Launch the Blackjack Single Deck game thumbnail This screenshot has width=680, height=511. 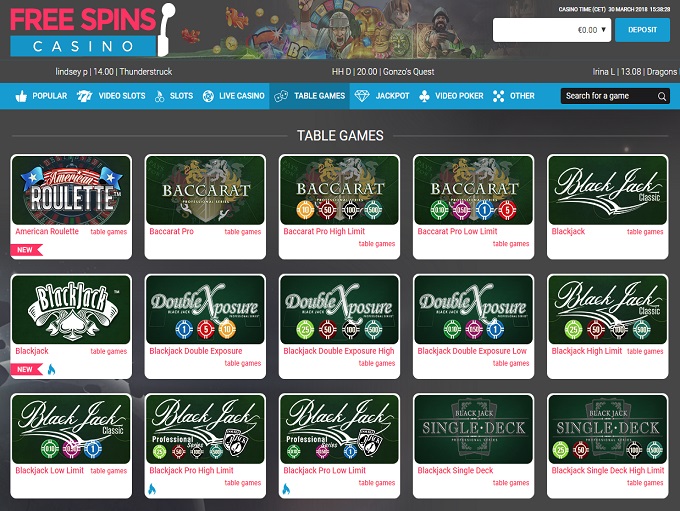pyautogui.click(x=474, y=429)
